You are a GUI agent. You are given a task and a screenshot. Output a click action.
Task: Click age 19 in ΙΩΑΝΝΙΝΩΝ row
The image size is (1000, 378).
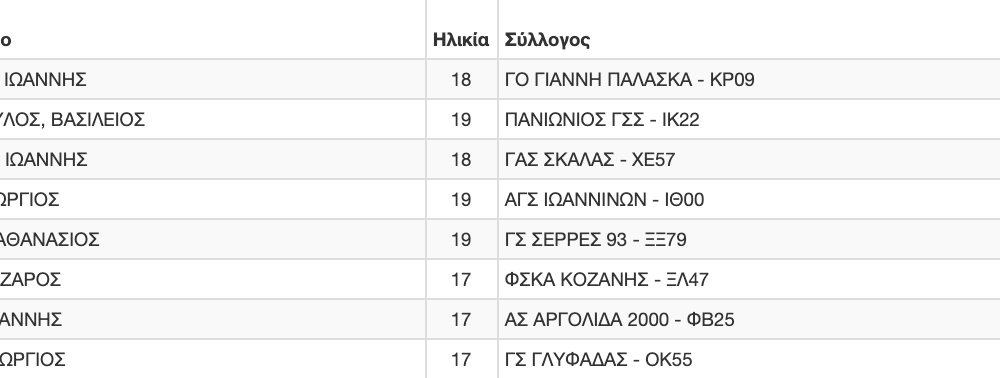(461, 200)
